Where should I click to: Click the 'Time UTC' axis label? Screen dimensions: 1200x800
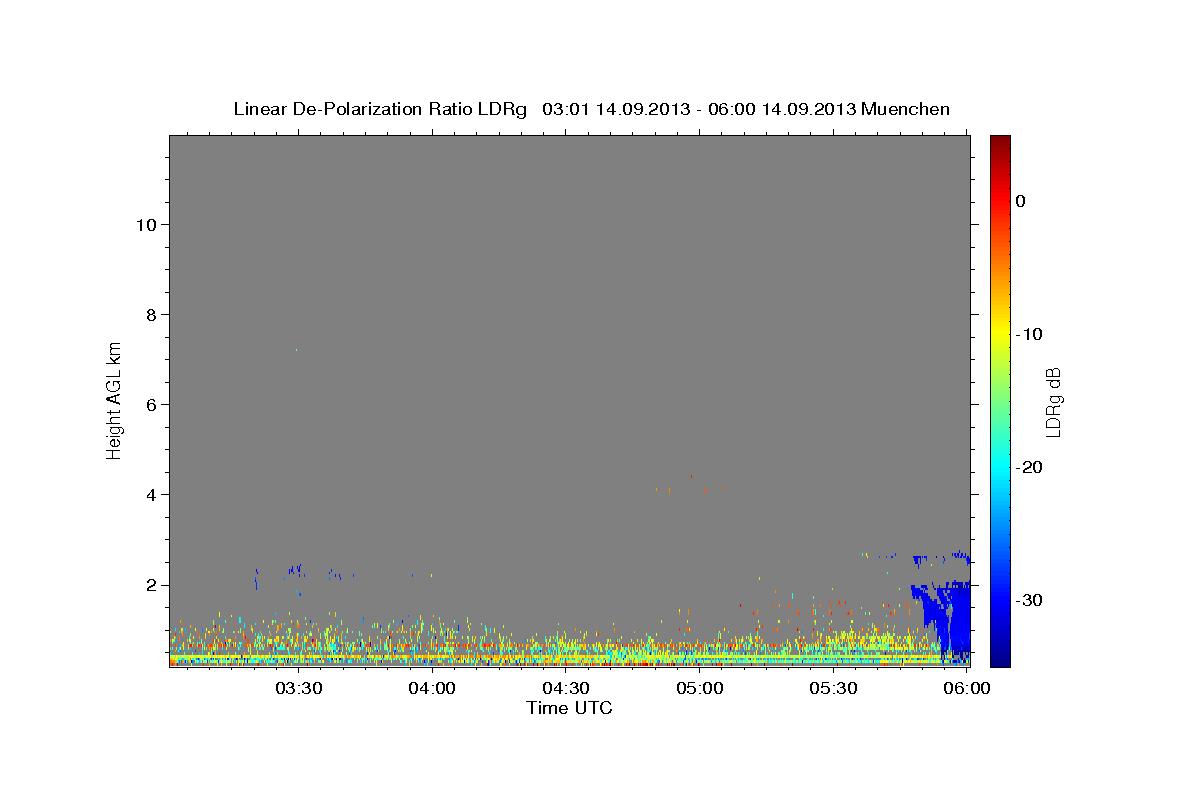(569, 708)
